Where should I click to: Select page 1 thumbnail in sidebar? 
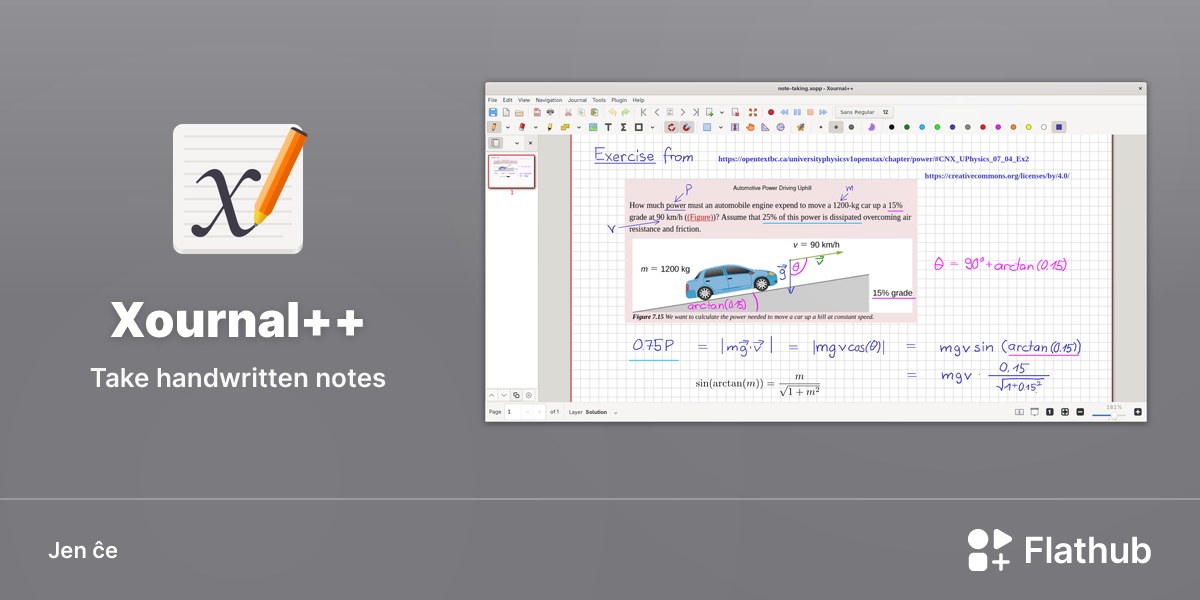511,171
